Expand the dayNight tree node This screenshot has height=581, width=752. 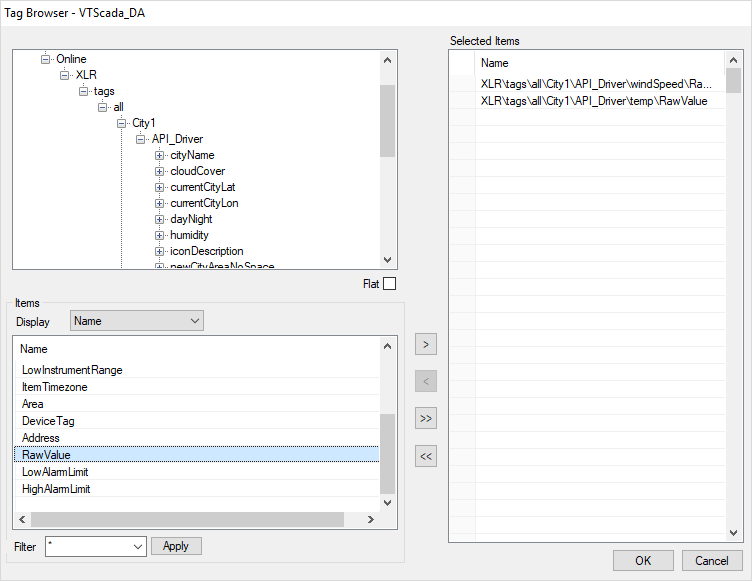[159, 219]
